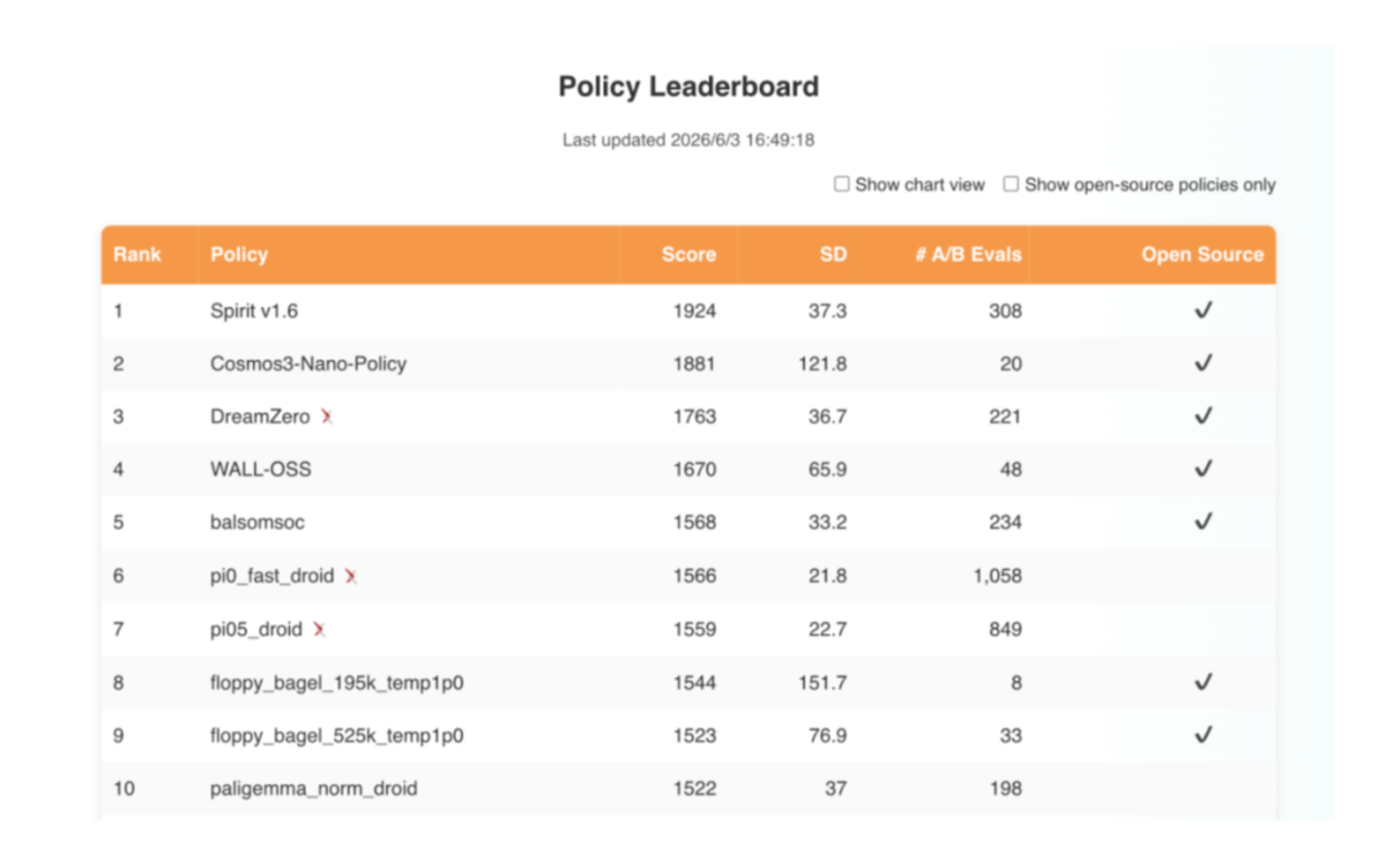This screenshot has height=853, width=1400.
Task: Click the Policy Leaderboard title
Action: click(689, 87)
